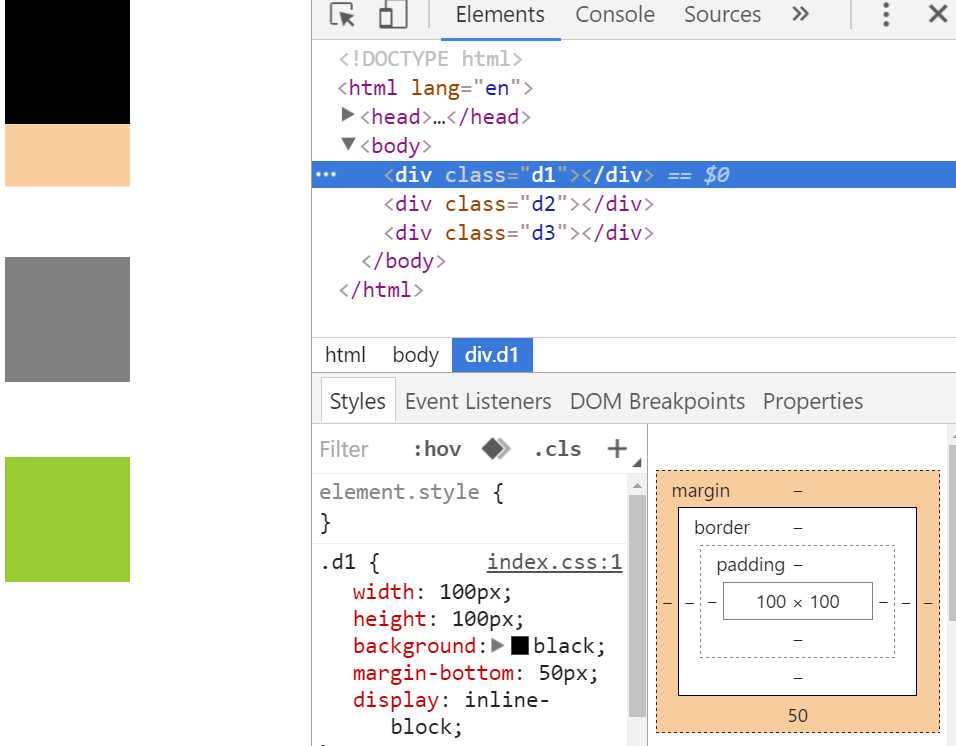Toggle the :hov element state button
This screenshot has width=956, height=746.
coord(437,449)
